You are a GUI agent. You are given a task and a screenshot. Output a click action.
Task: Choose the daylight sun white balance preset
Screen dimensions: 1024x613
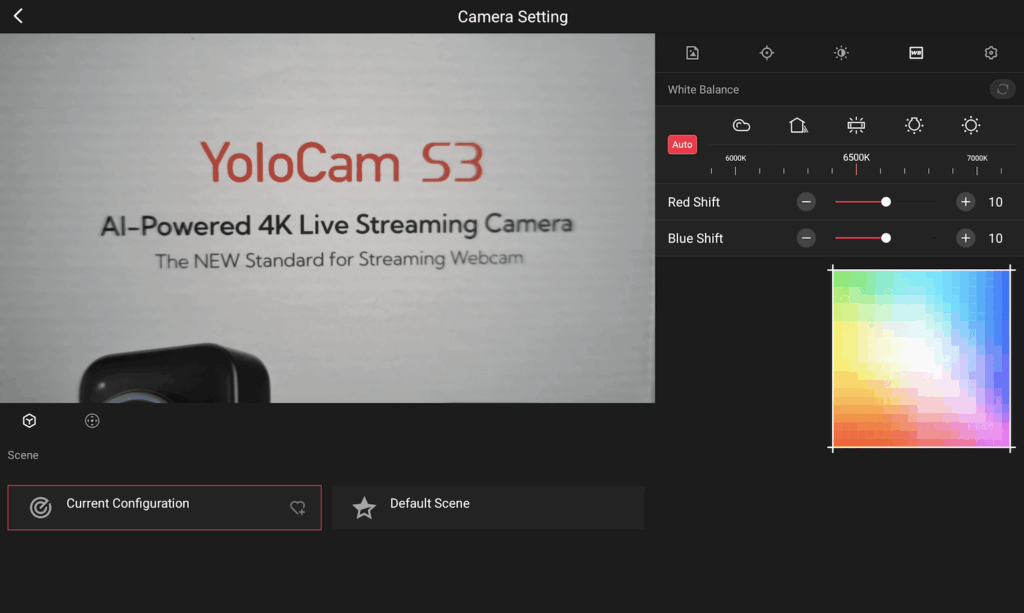coord(971,125)
